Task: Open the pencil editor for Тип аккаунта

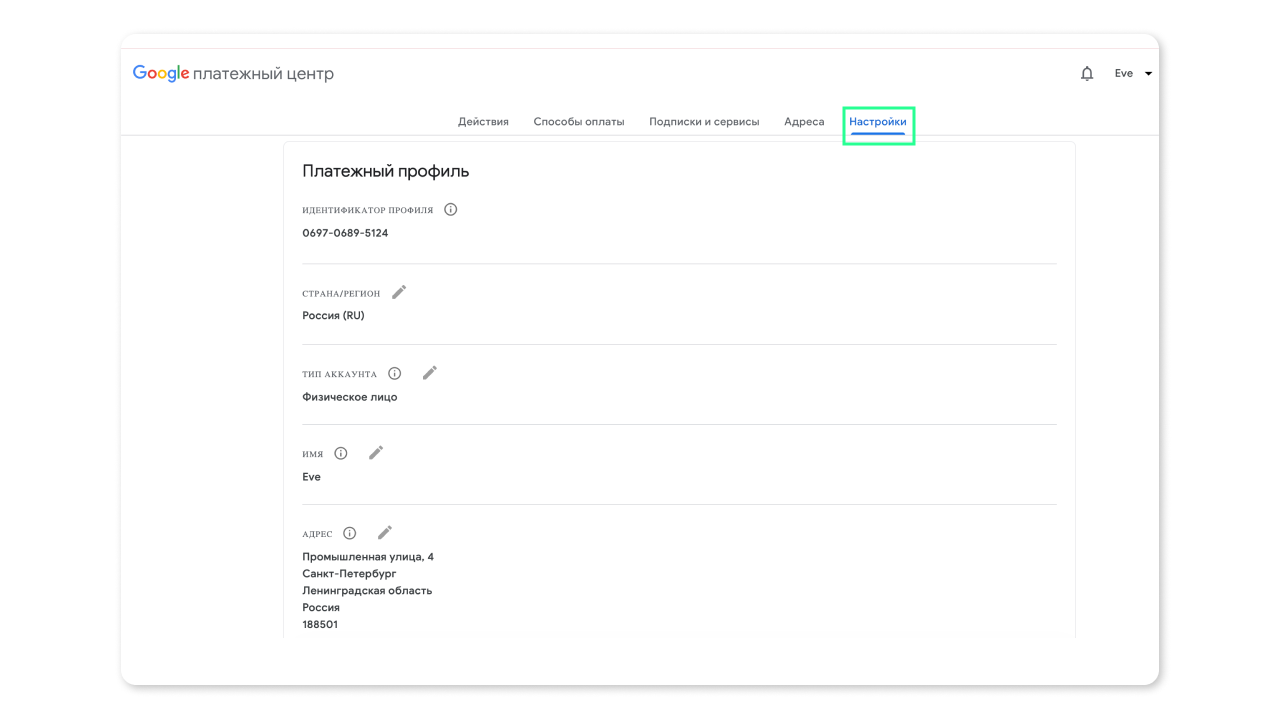Action: click(x=430, y=372)
